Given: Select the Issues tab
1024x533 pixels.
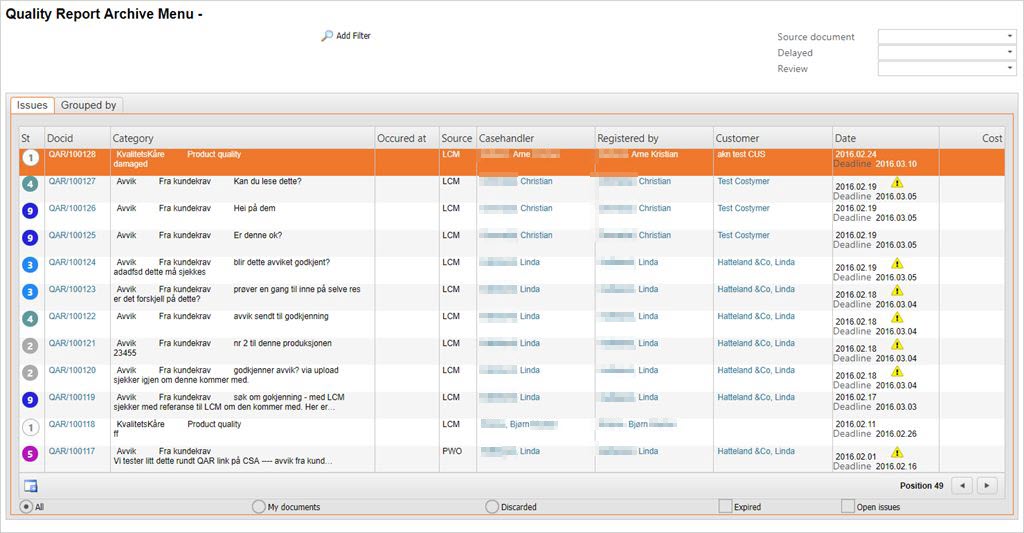Looking at the screenshot, I should tap(32, 105).
